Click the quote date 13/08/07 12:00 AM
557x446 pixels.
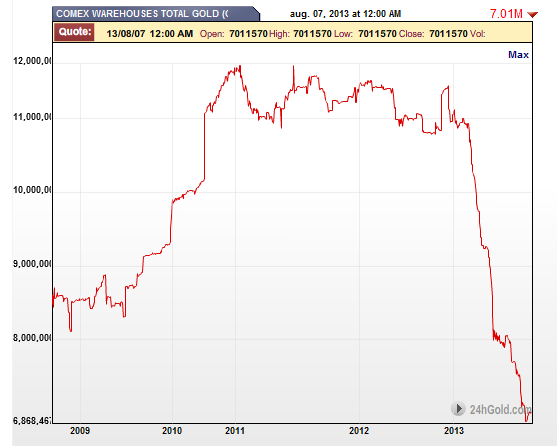click(x=150, y=34)
